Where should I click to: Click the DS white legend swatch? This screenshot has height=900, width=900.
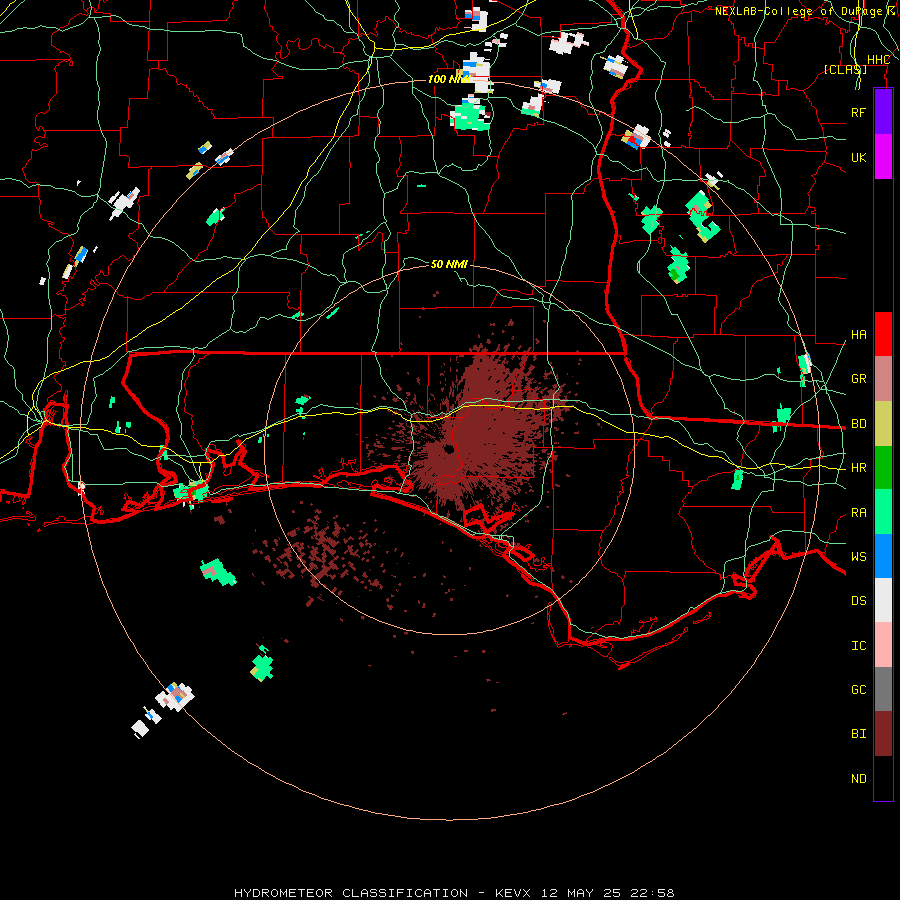point(883,600)
